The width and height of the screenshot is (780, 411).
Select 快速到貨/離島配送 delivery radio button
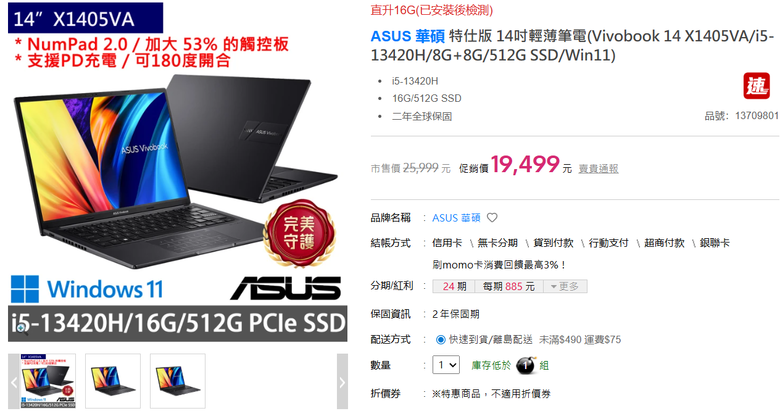point(440,340)
